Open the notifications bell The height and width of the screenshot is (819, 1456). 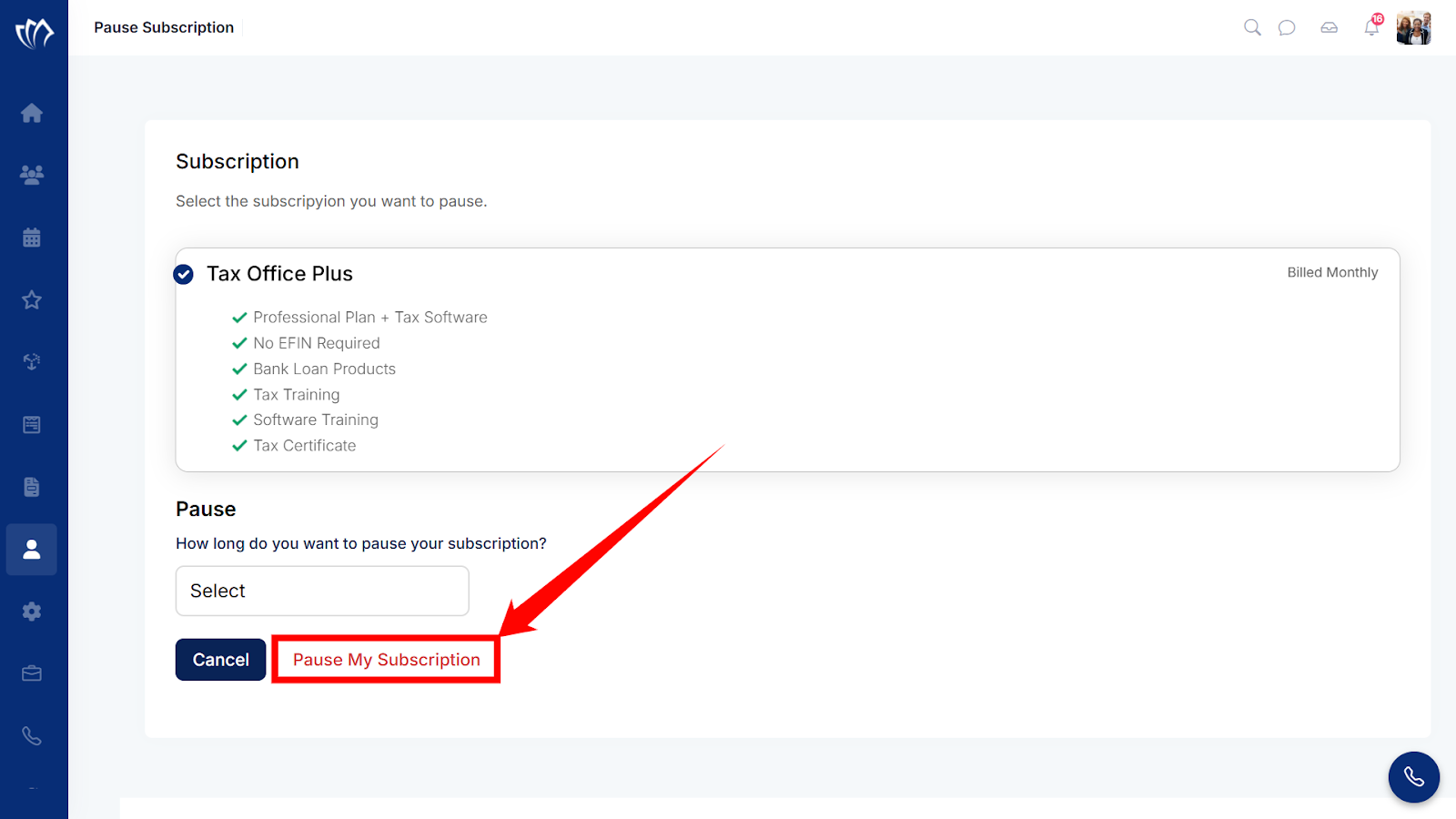pyautogui.click(x=1372, y=27)
